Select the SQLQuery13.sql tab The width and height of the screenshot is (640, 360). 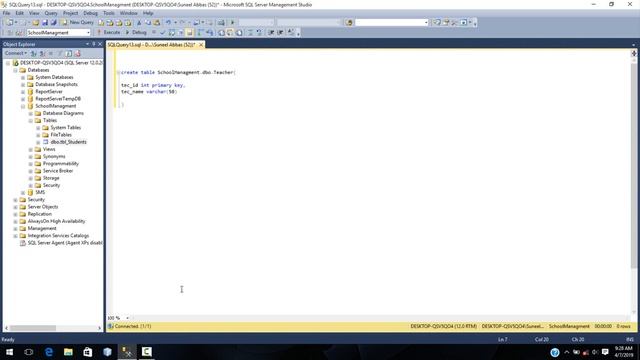pos(151,44)
